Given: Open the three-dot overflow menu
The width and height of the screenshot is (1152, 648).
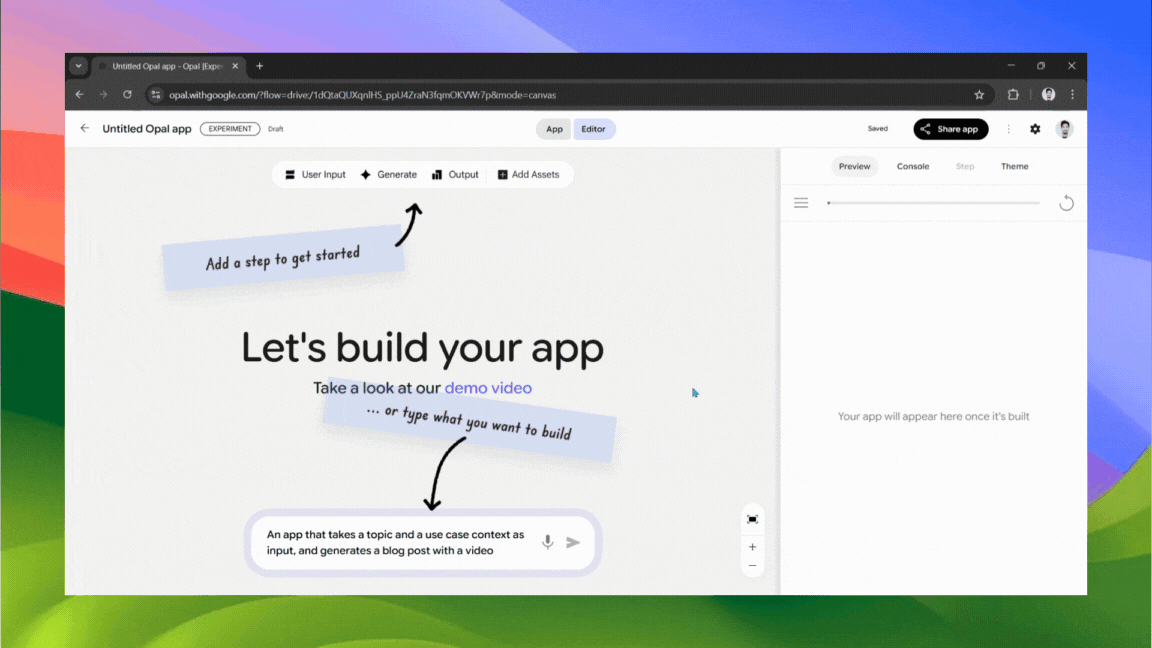Looking at the screenshot, I should click(1008, 129).
